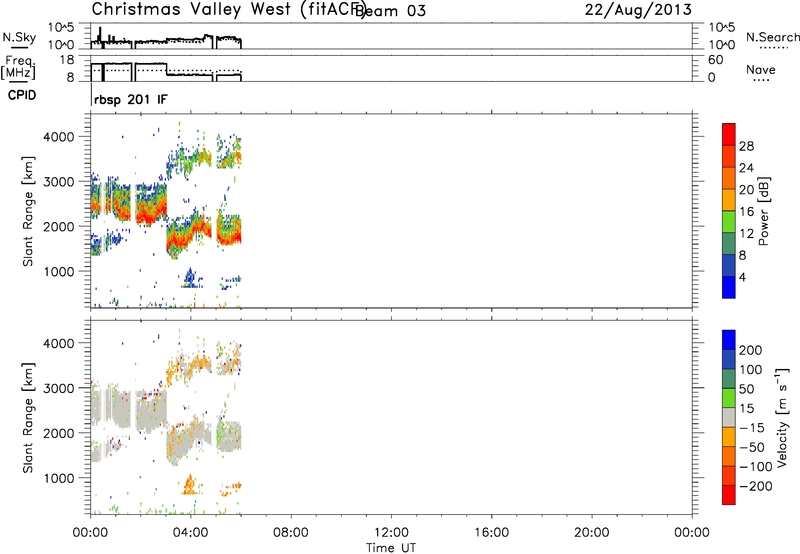Click the 'rbsp 201 IF' control program text
Viewport: 800px width, 554px height.
click(131, 99)
